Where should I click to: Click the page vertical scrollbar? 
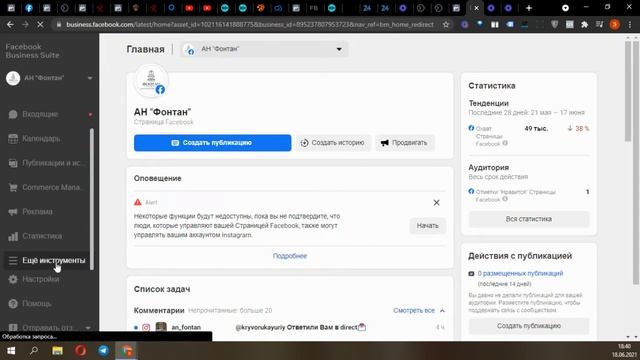coord(628,91)
